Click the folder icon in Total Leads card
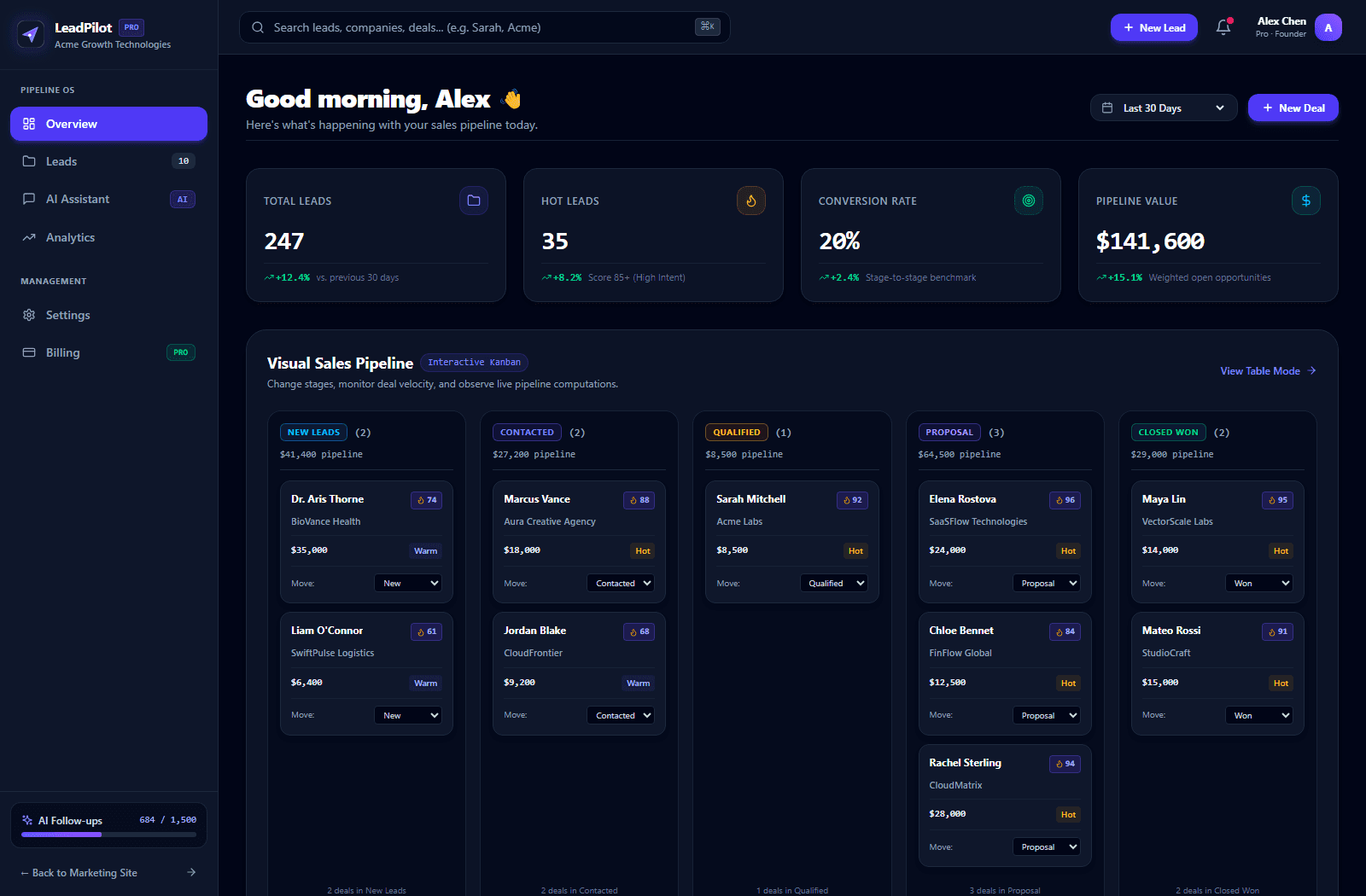This screenshot has height=896, width=1366. (474, 201)
